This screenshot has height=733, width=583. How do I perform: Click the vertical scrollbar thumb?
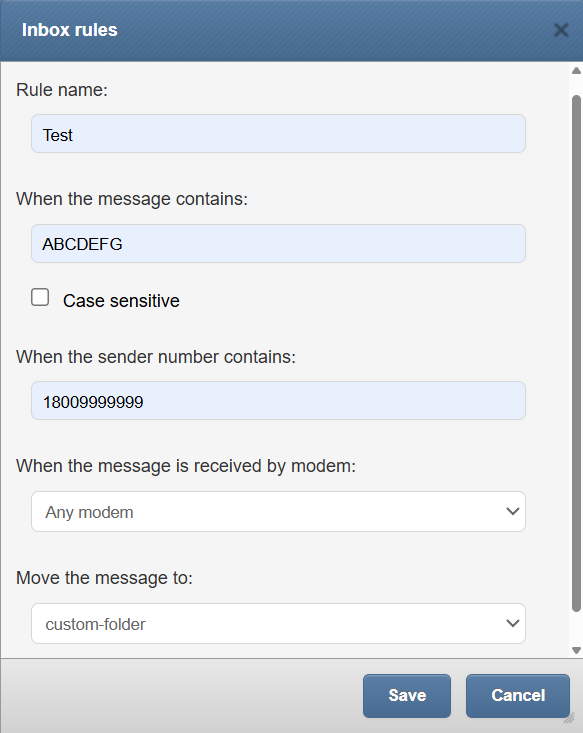[576, 353]
